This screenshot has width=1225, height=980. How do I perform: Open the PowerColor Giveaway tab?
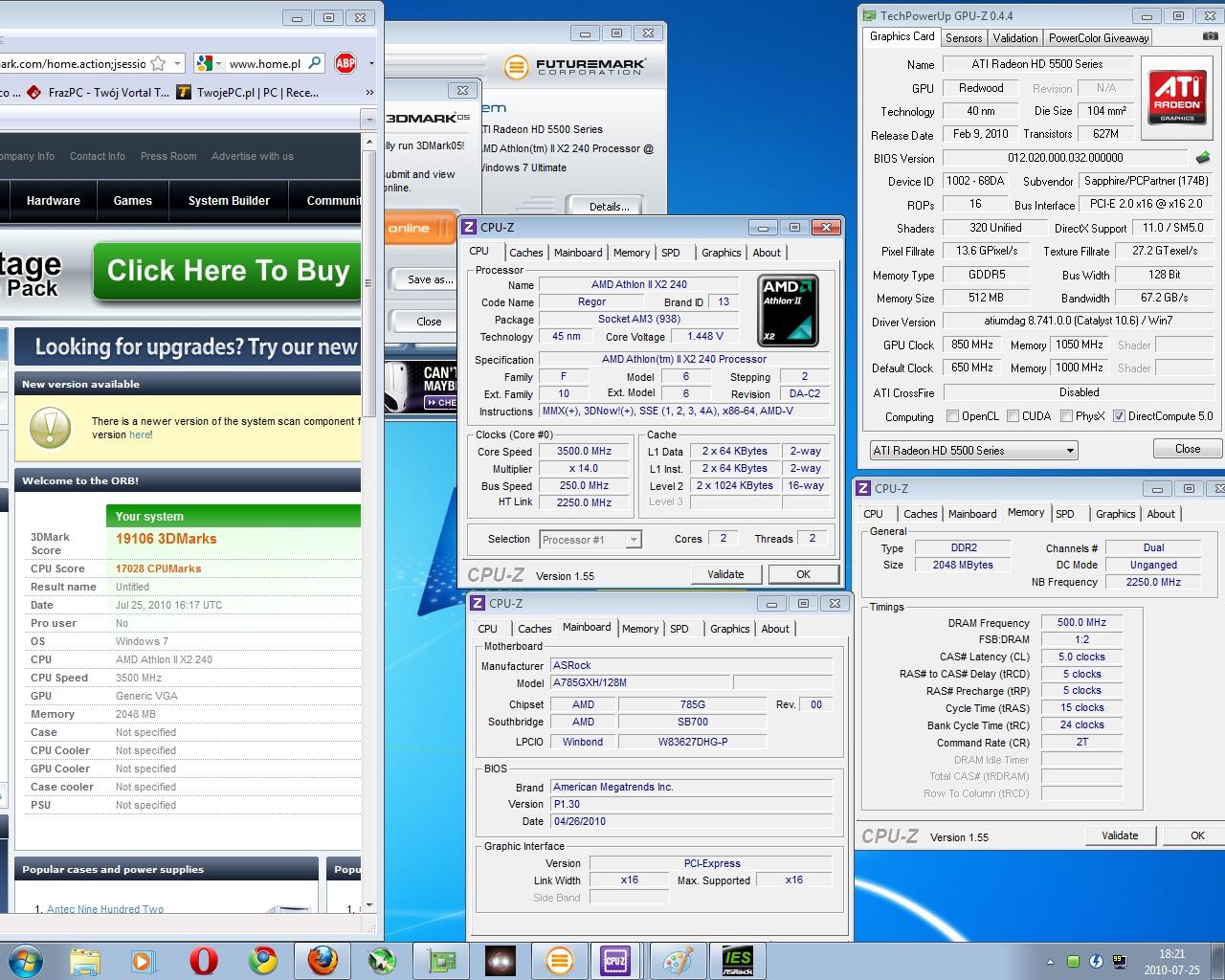pos(1098,38)
